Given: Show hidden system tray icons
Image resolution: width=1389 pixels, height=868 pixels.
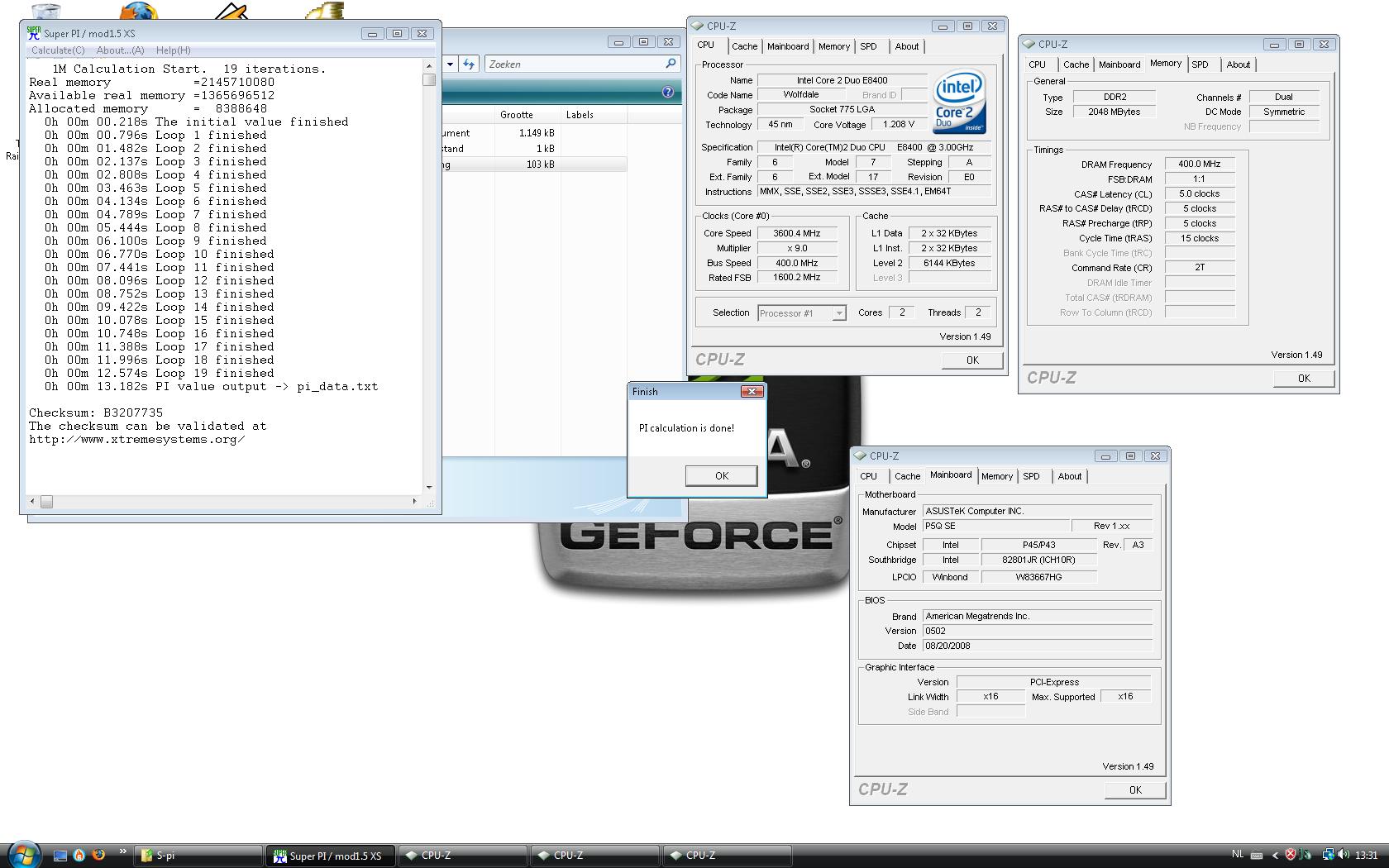Looking at the screenshot, I should (x=1274, y=856).
